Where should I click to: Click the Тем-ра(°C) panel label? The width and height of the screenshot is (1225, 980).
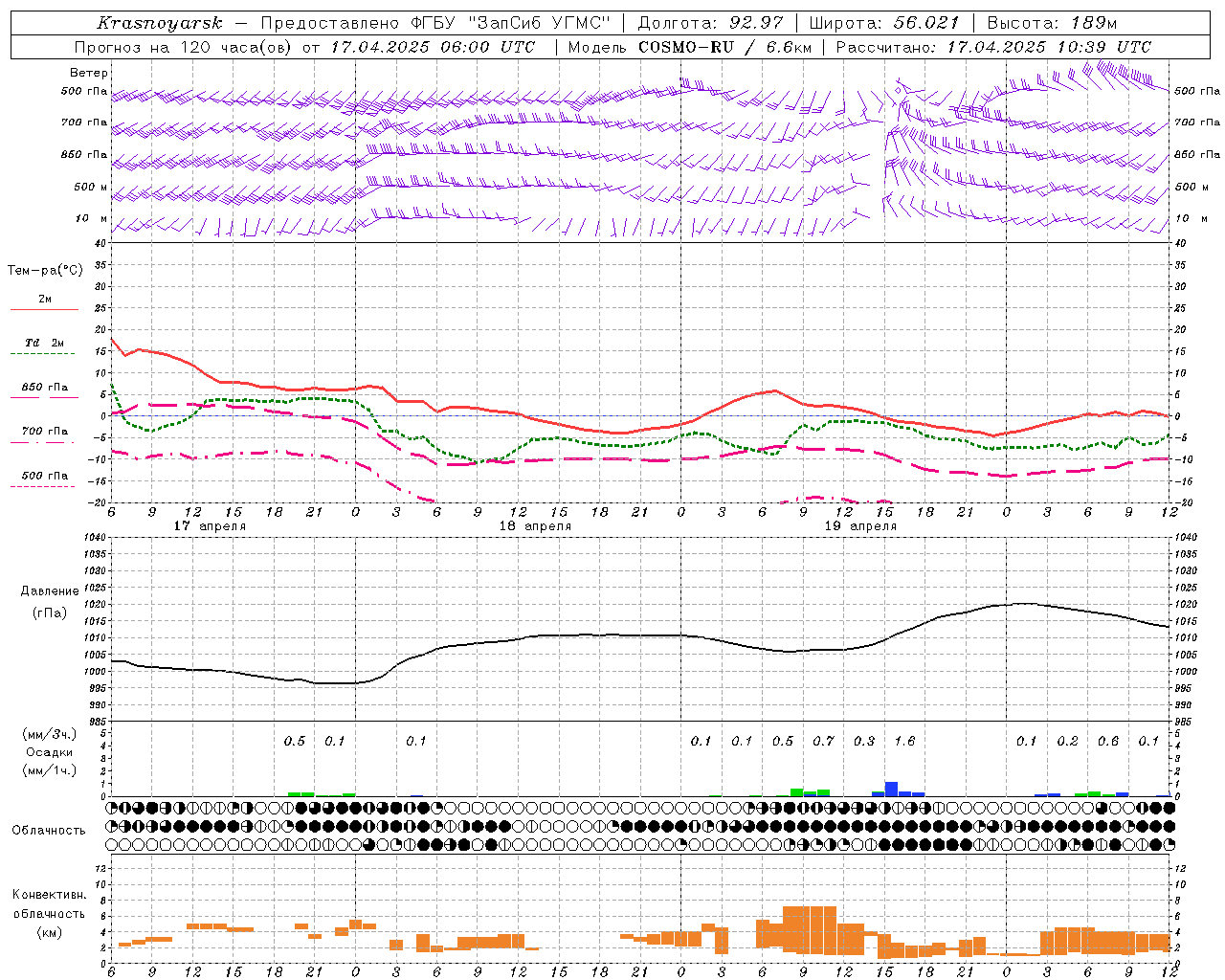tap(45, 271)
